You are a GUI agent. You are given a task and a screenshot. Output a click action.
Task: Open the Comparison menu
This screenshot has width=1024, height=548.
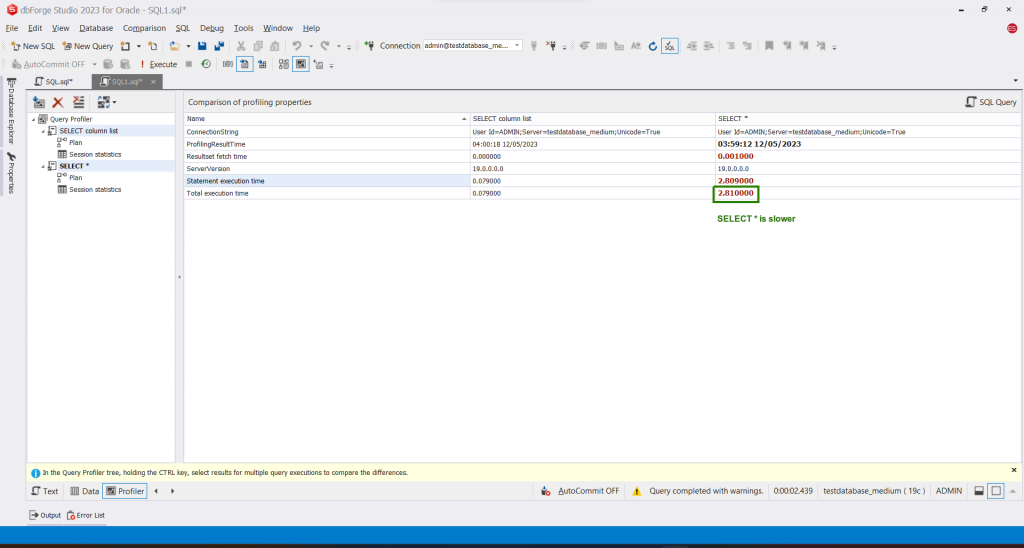pyautogui.click(x=144, y=28)
